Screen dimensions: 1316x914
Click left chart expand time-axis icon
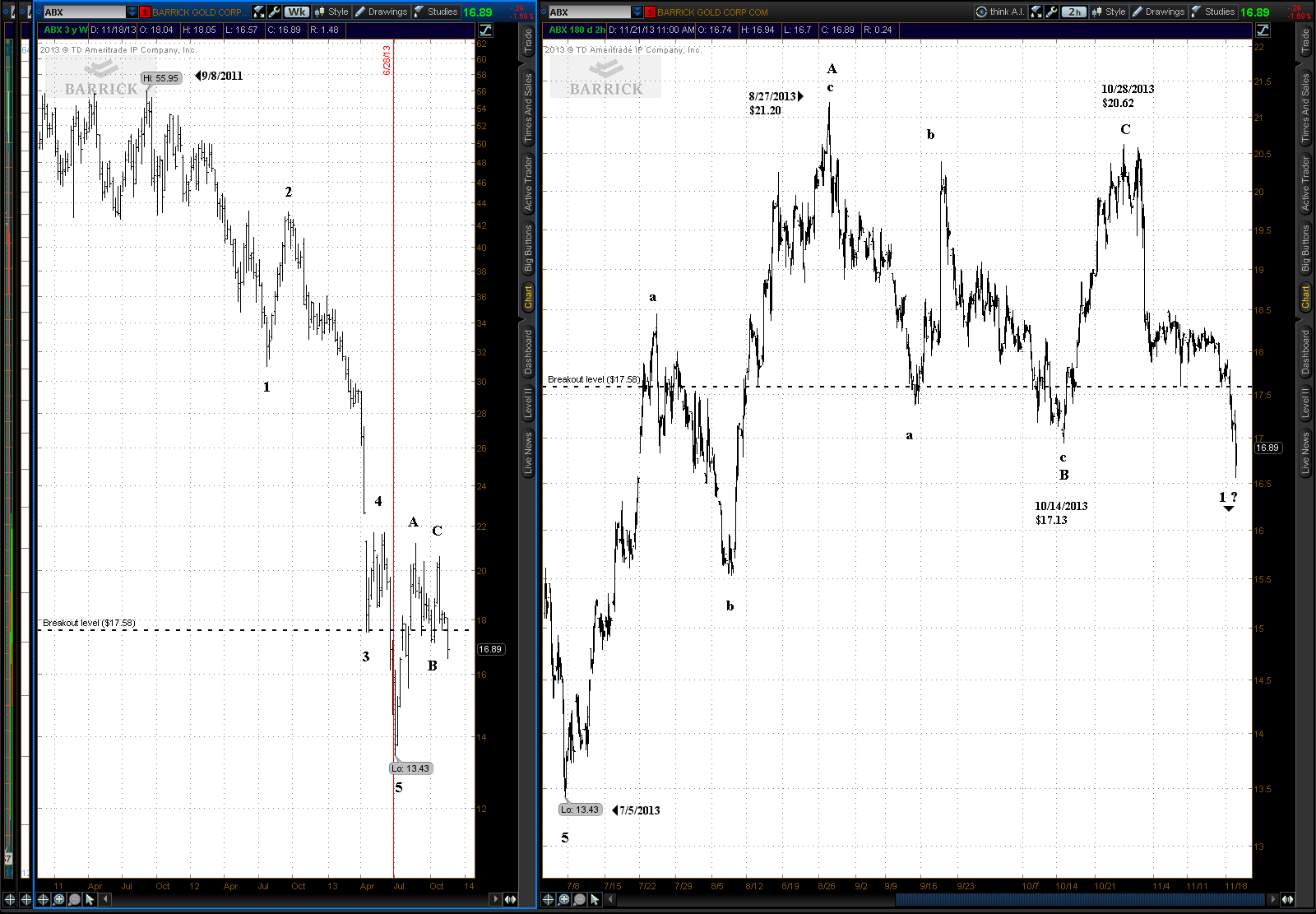click(x=510, y=899)
